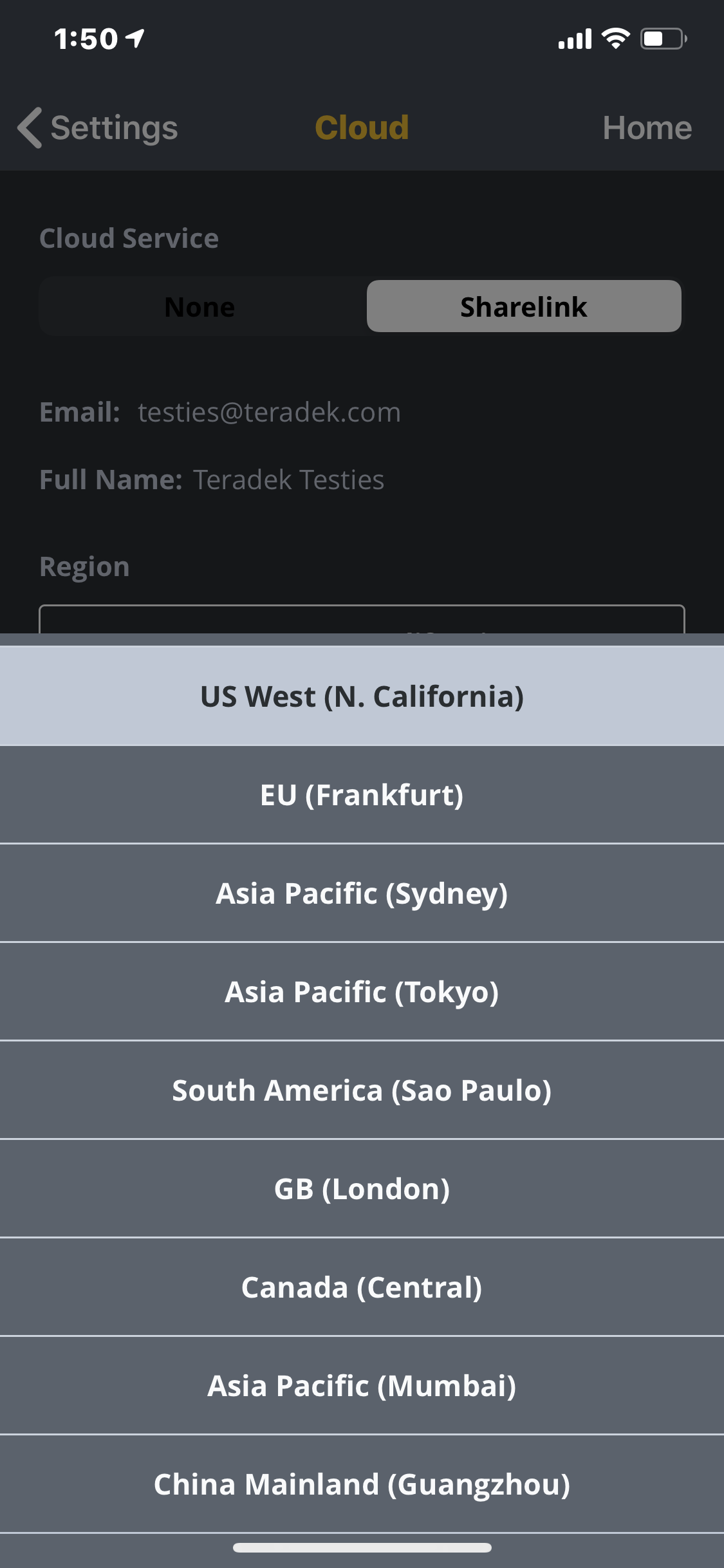Pick EU (Frankfurt) from region list

pos(362,795)
